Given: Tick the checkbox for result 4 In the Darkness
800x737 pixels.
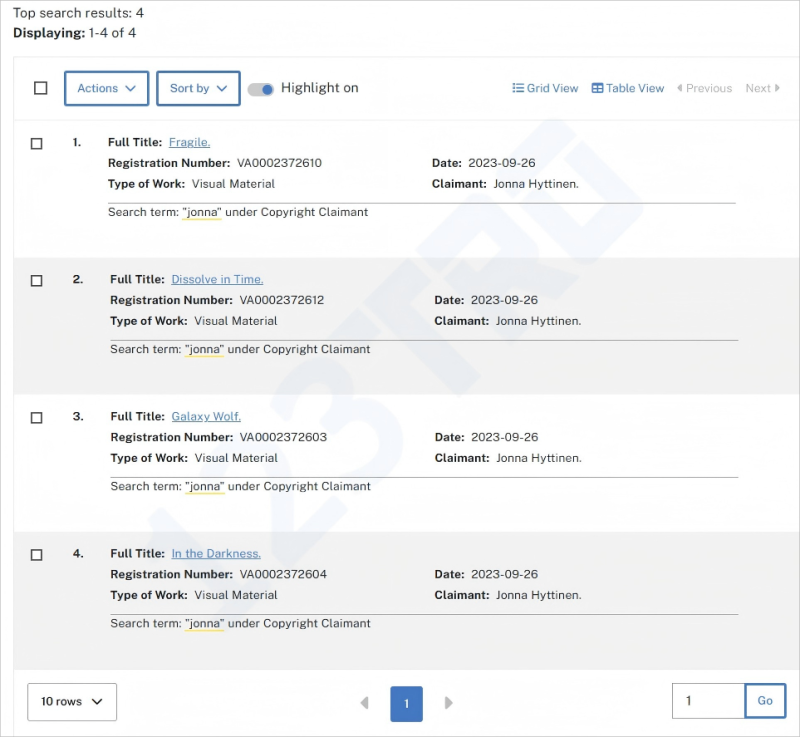Looking at the screenshot, I should pyautogui.click(x=37, y=554).
